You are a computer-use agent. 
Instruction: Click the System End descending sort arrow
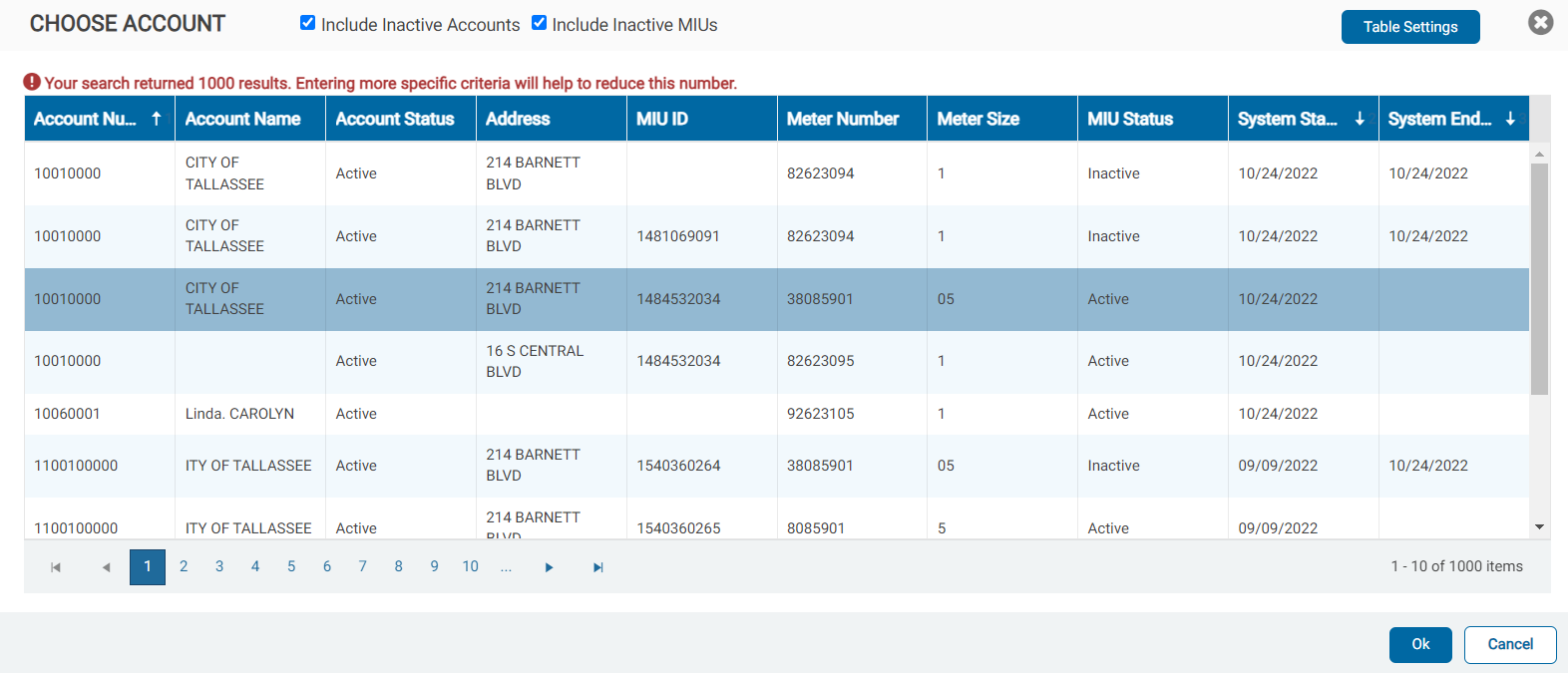tap(1510, 119)
